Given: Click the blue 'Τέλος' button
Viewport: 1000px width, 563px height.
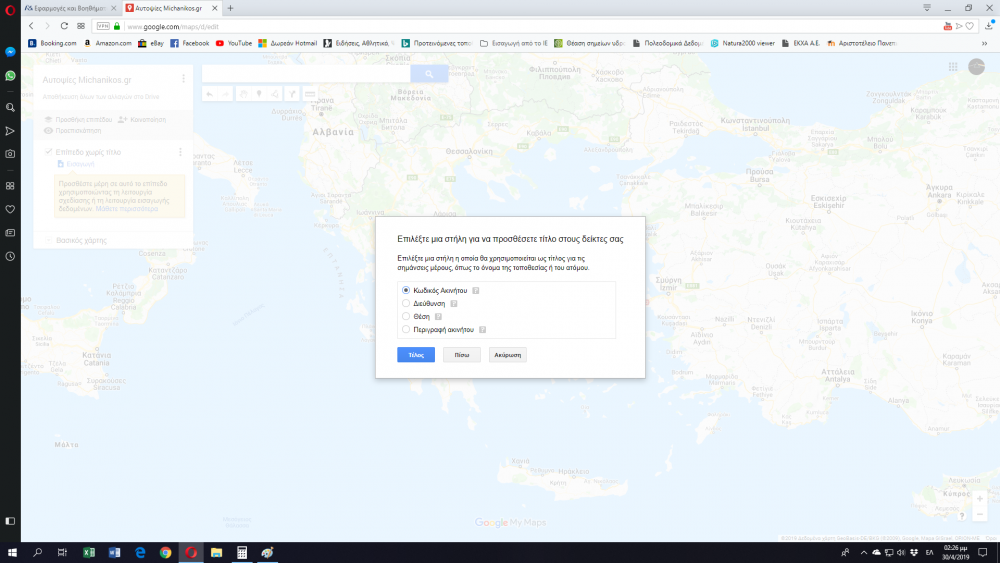Looking at the screenshot, I should (416, 355).
